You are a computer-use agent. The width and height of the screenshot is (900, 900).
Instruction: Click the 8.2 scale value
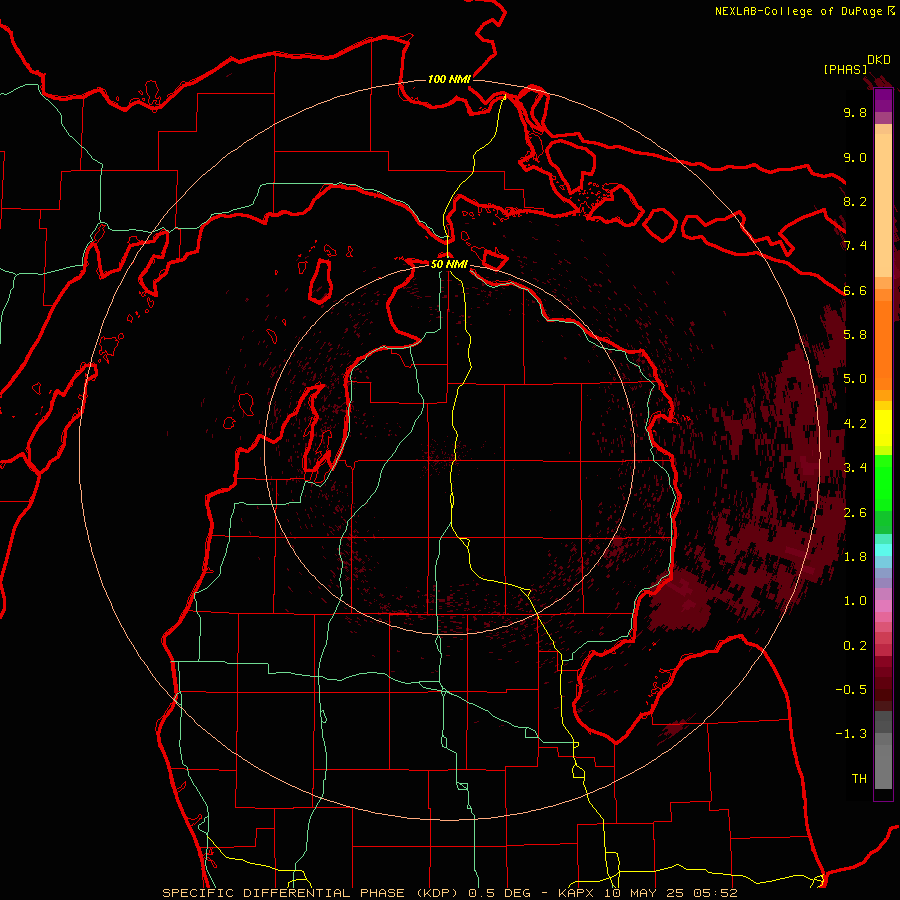(x=855, y=201)
